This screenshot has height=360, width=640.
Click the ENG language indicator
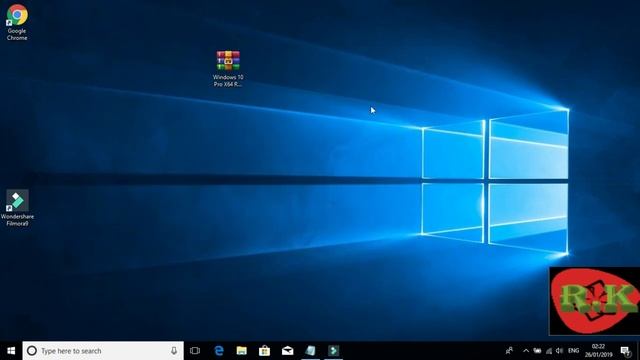tap(573, 351)
